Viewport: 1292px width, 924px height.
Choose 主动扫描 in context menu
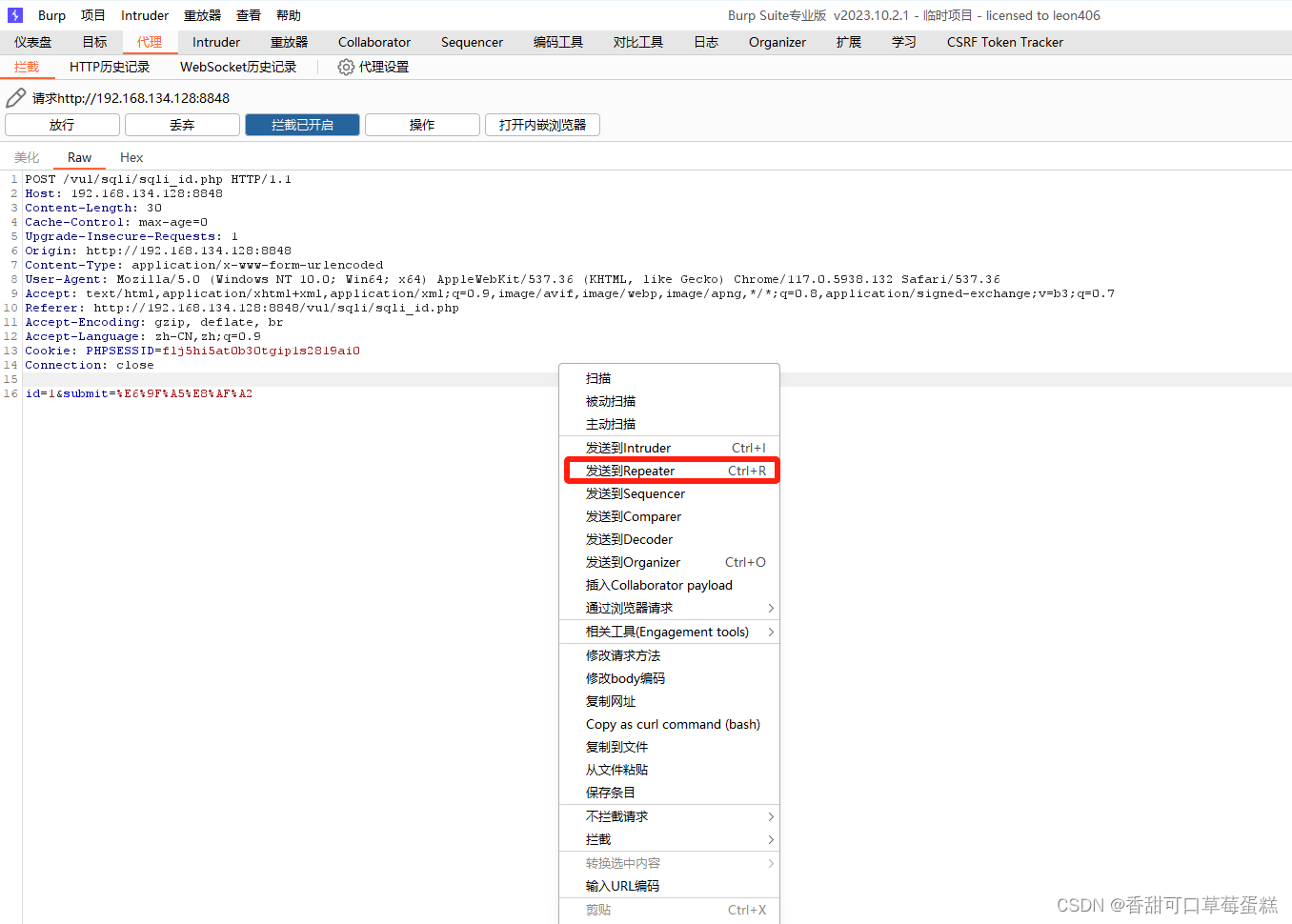coord(669,424)
